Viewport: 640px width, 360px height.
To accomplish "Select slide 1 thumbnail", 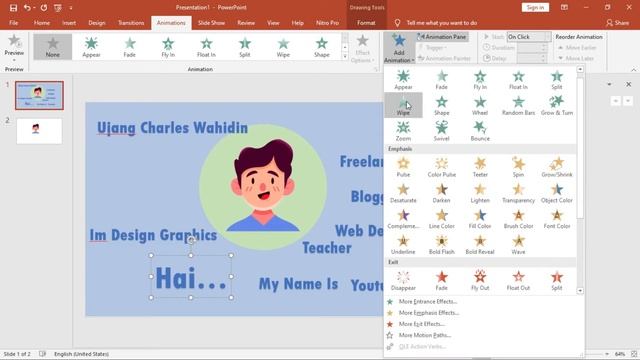I will (x=39, y=95).
